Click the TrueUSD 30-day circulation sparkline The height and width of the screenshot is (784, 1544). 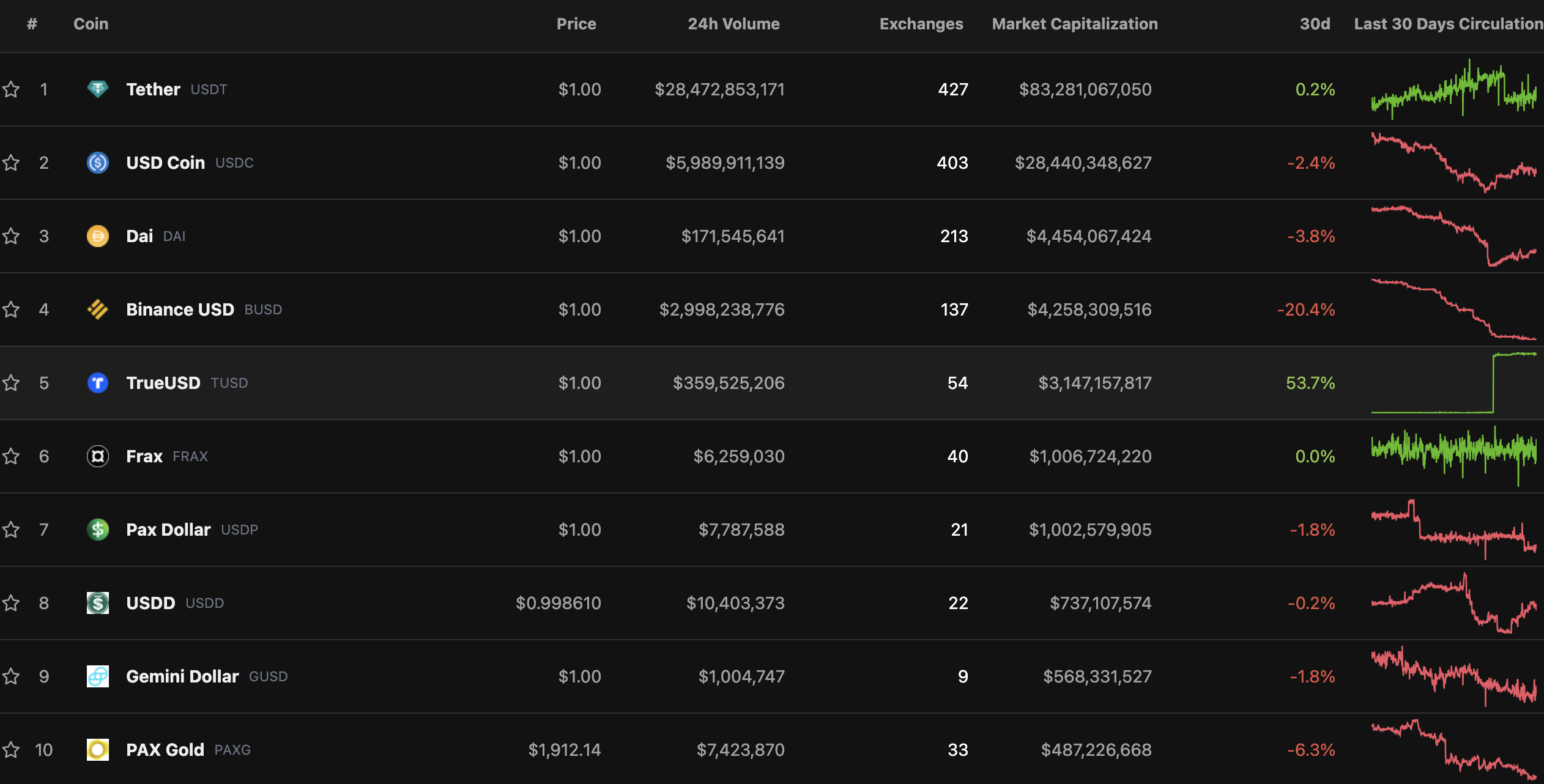[x=1453, y=383]
